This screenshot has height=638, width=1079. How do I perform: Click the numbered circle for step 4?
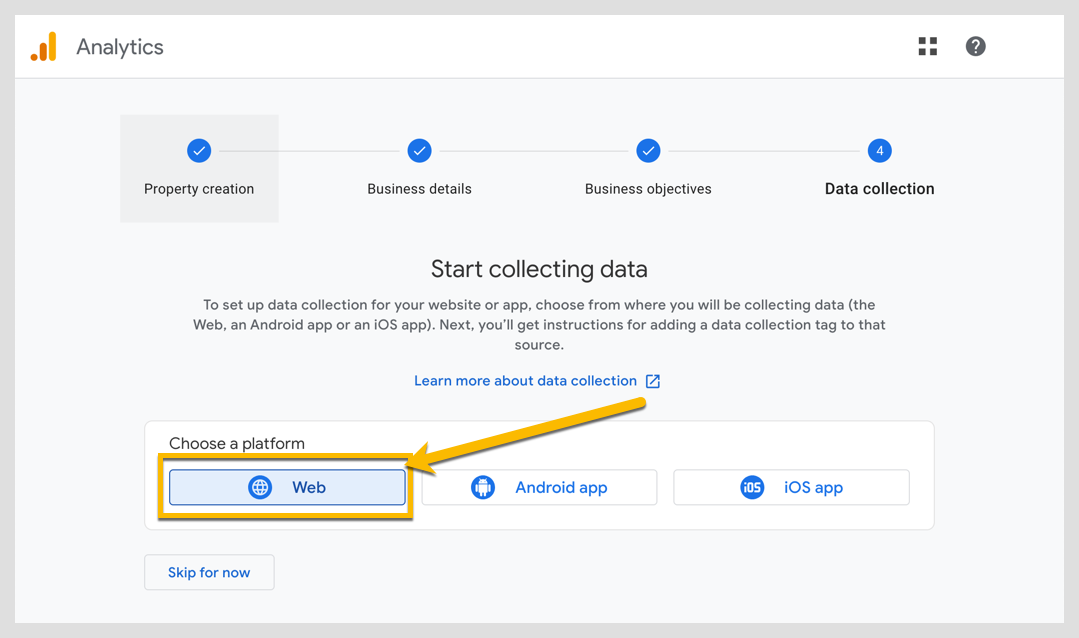pos(879,150)
